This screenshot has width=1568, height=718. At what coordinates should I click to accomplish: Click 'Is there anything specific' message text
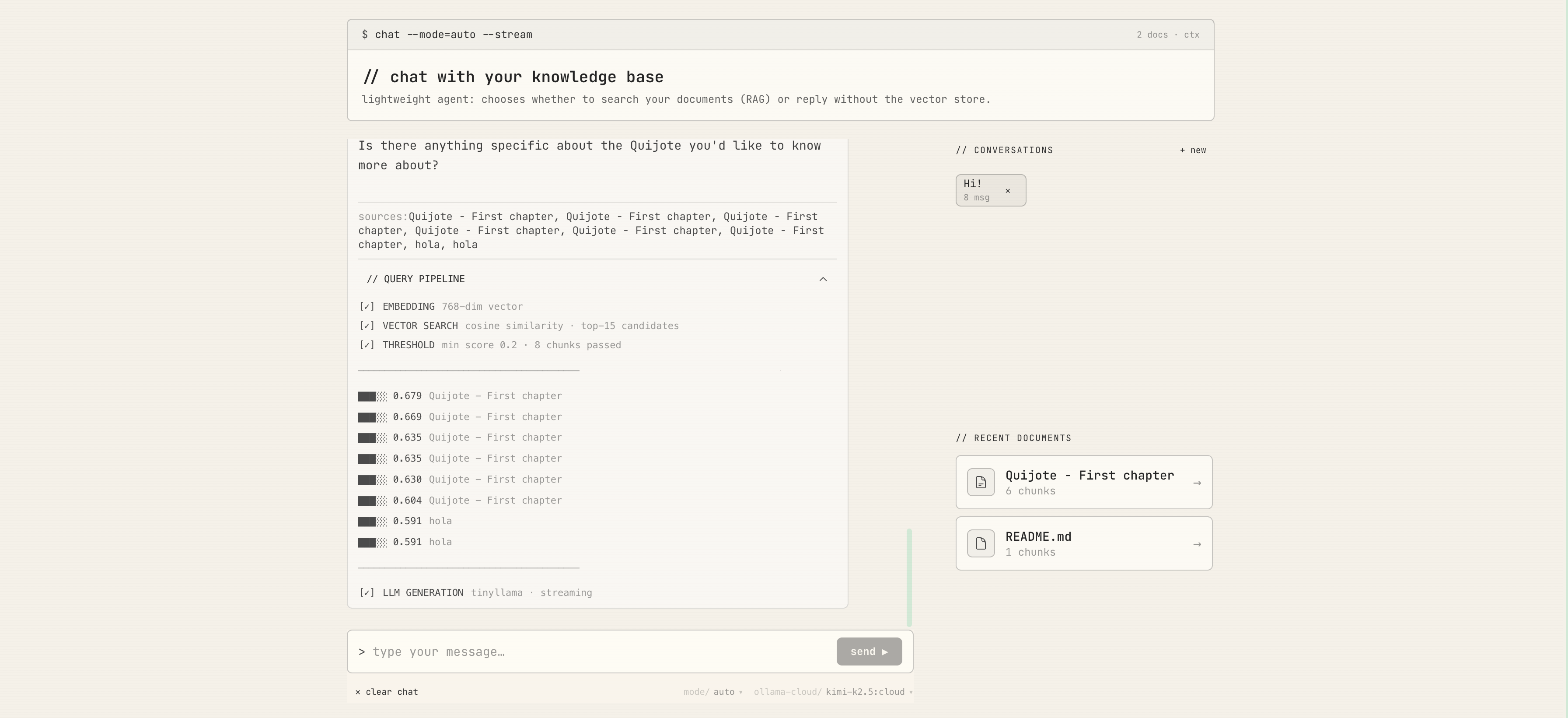(589, 155)
